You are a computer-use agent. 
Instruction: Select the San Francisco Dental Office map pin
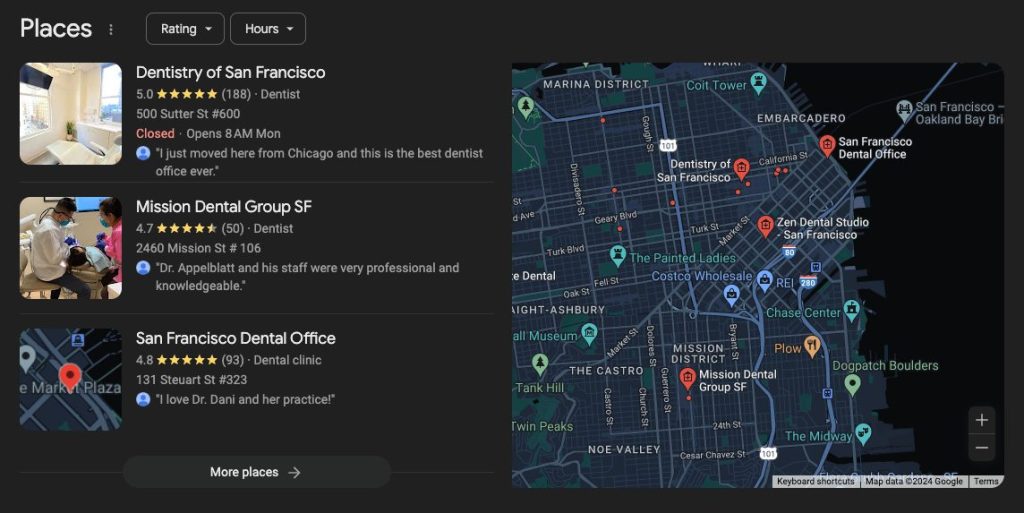(x=827, y=146)
